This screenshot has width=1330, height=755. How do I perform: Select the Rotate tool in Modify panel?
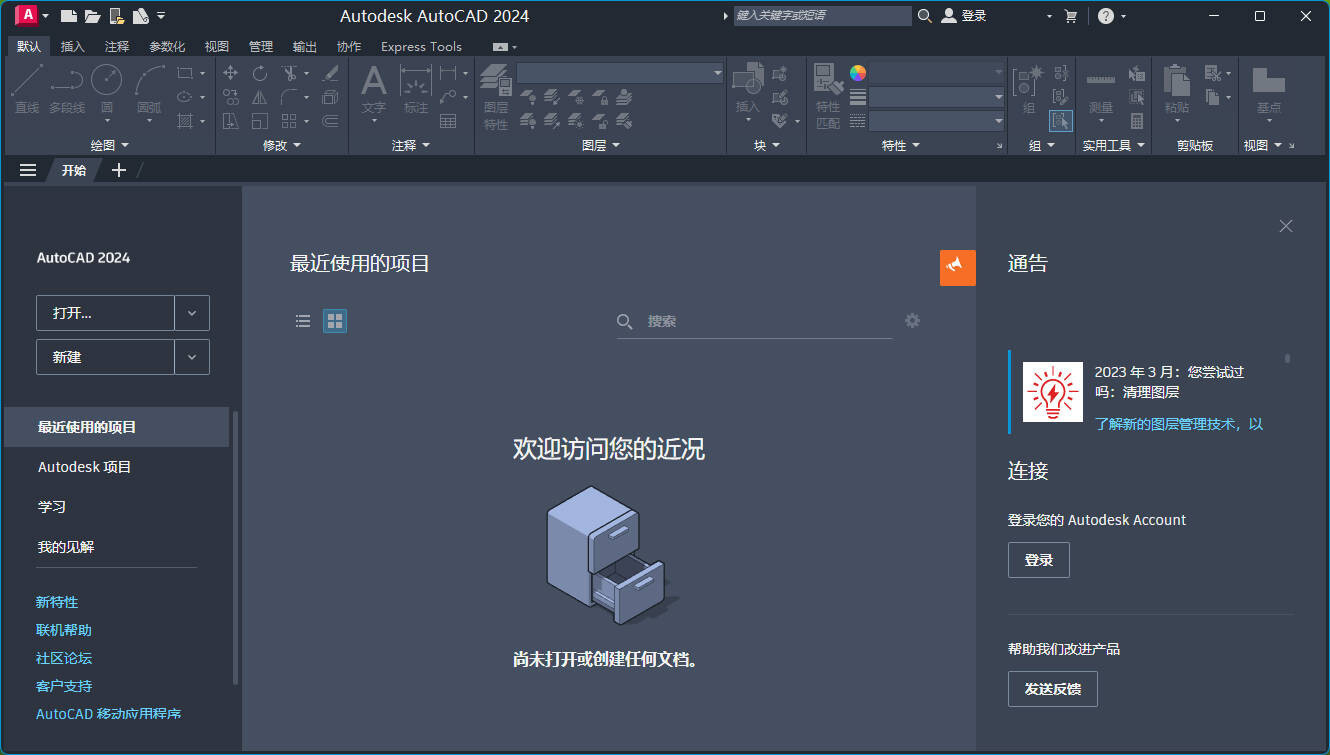pos(260,73)
